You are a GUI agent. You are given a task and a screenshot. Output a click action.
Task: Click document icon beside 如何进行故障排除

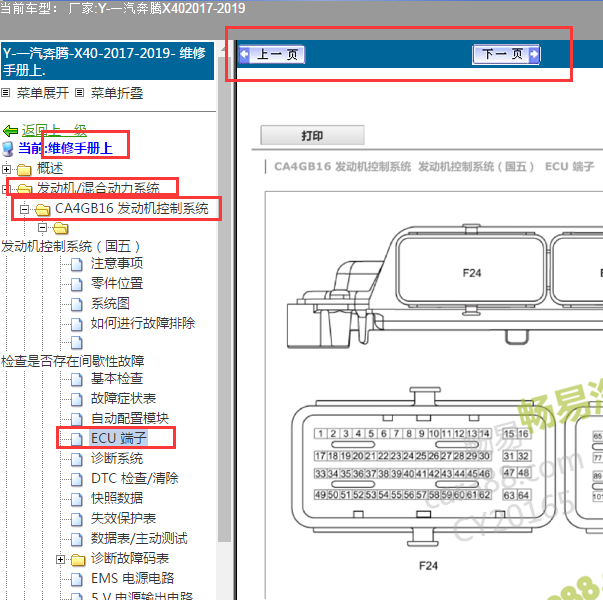coord(77,324)
